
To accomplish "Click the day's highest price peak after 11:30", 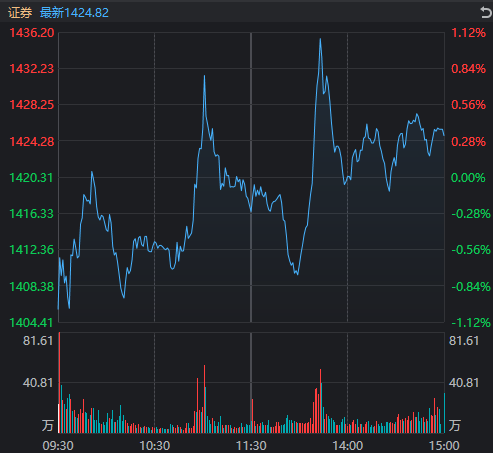I will click(x=320, y=39).
